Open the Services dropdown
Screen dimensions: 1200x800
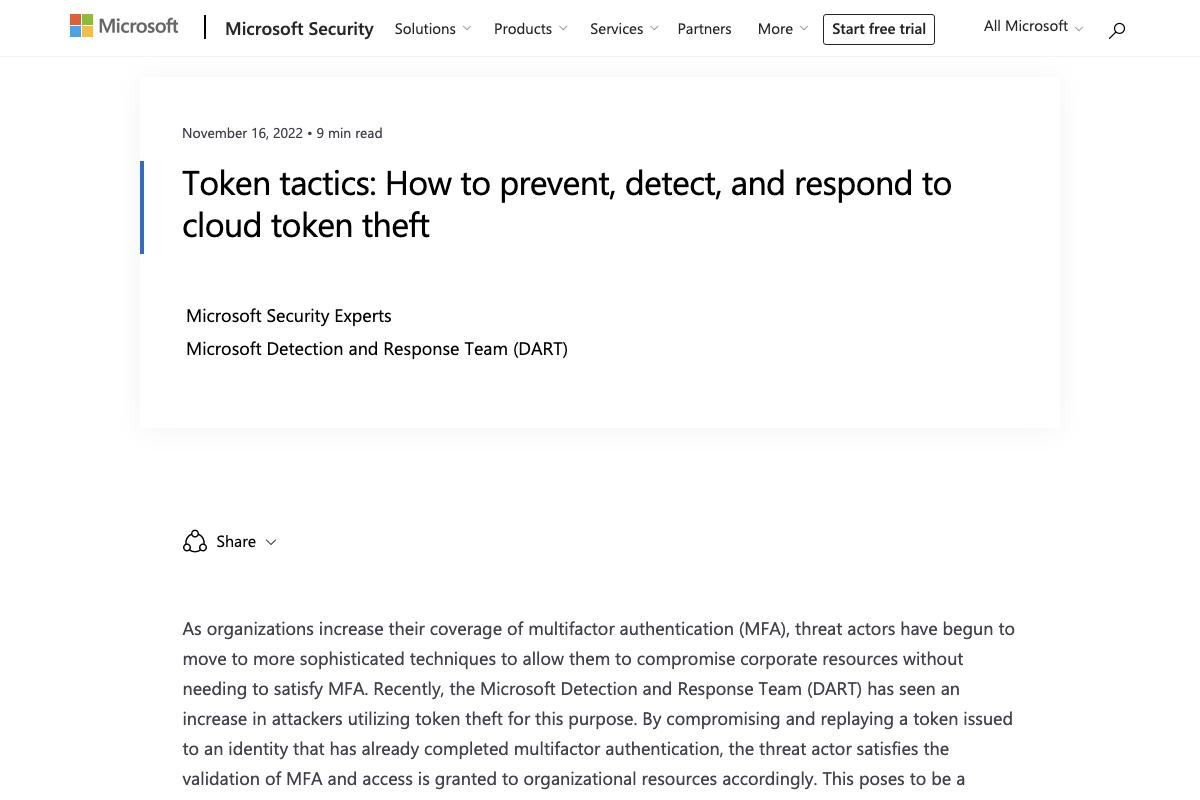(x=623, y=29)
